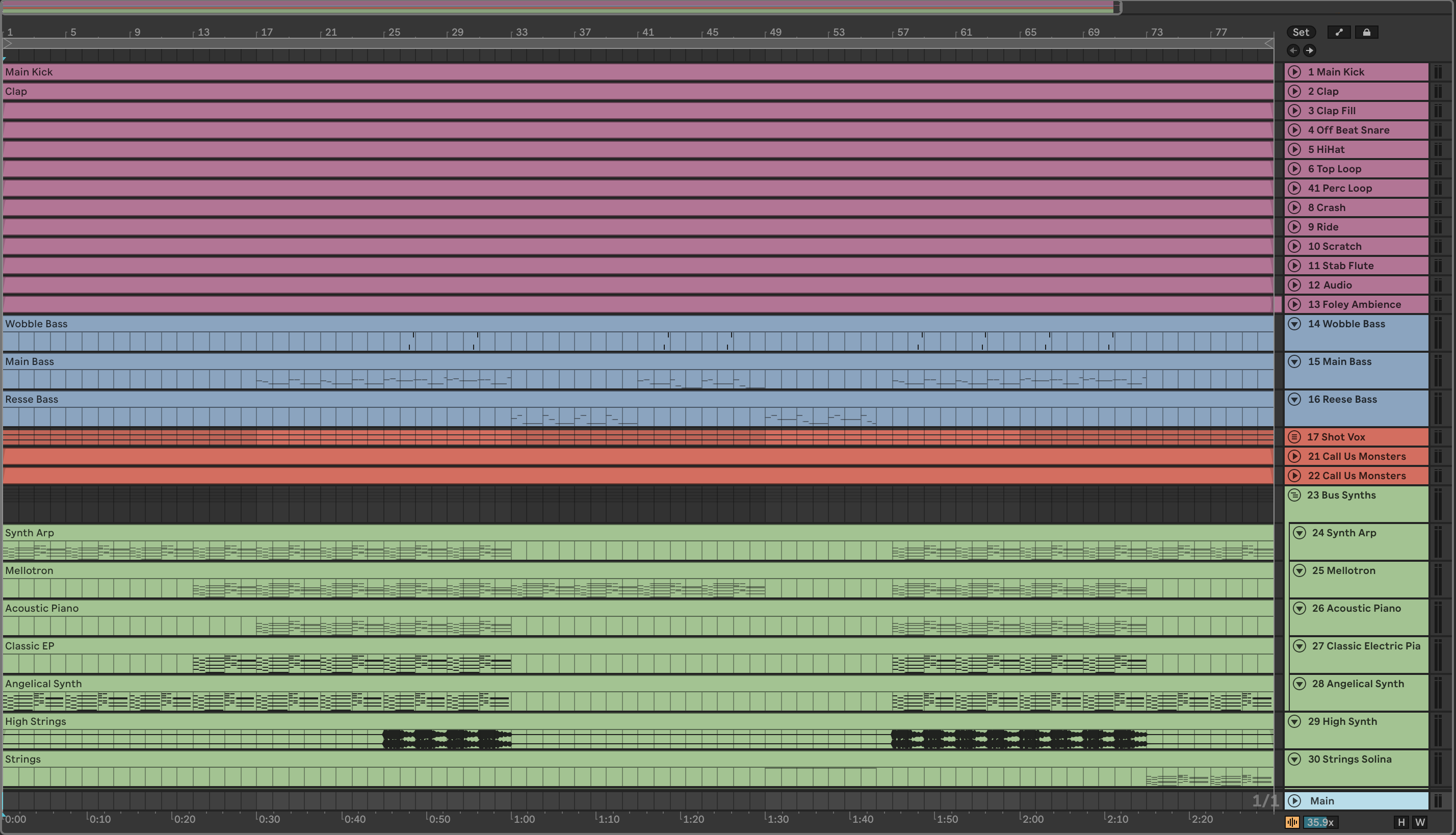The height and width of the screenshot is (835, 1456).
Task: Unfold the 17 Shot Vox group
Action: pyautogui.click(x=1294, y=437)
